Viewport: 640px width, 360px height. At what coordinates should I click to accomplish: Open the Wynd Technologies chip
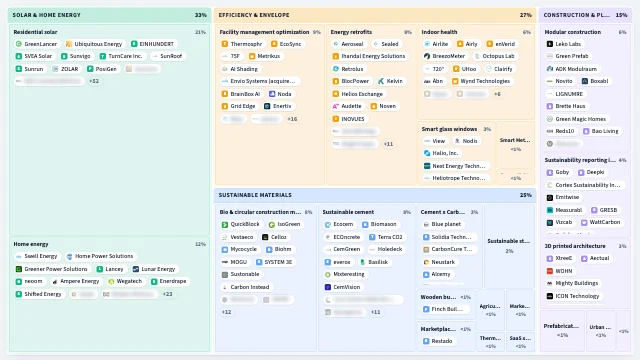tap(481, 81)
